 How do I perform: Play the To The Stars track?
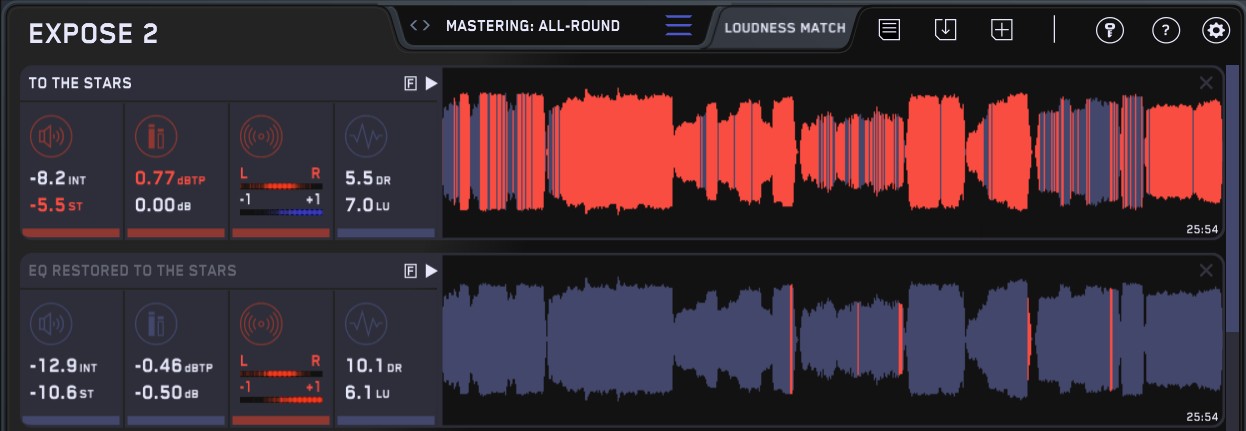[431, 84]
